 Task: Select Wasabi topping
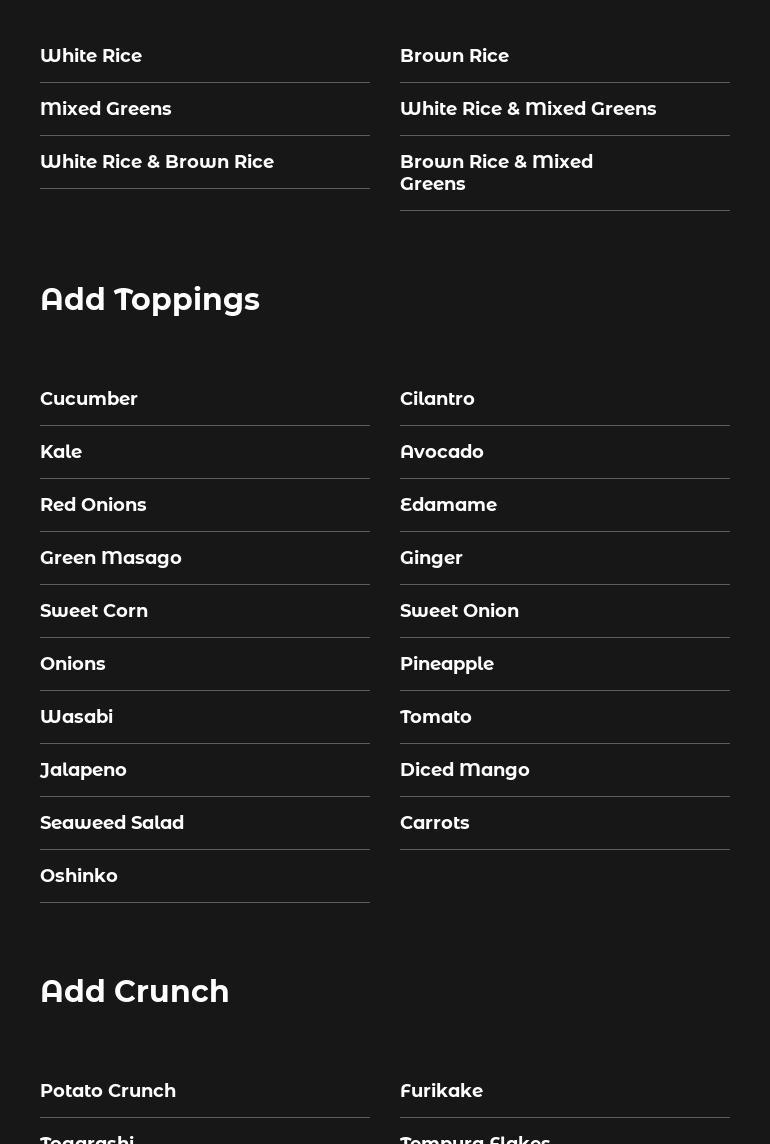(76, 717)
